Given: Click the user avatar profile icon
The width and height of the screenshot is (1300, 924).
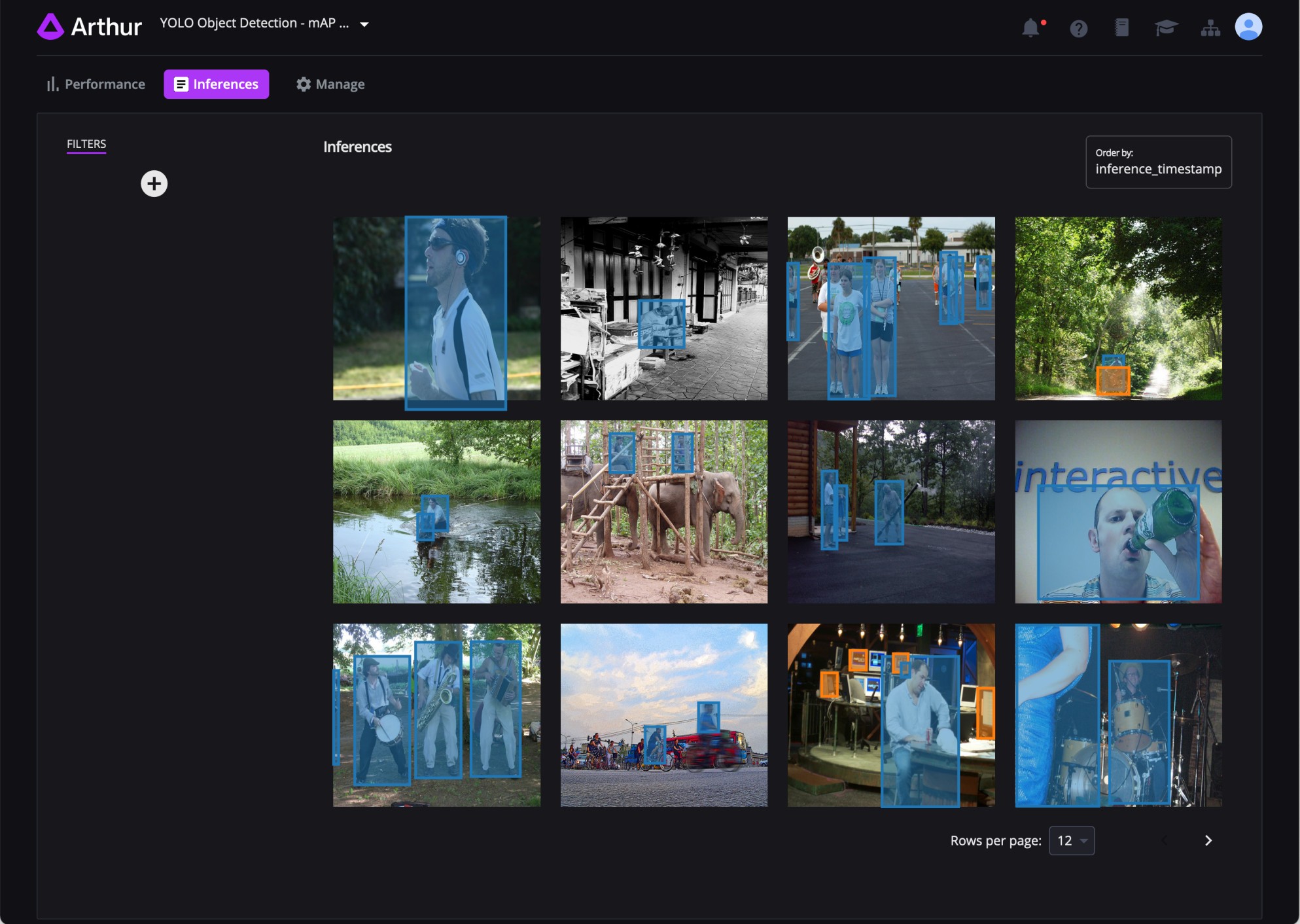Looking at the screenshot, I should [1249, 26].
